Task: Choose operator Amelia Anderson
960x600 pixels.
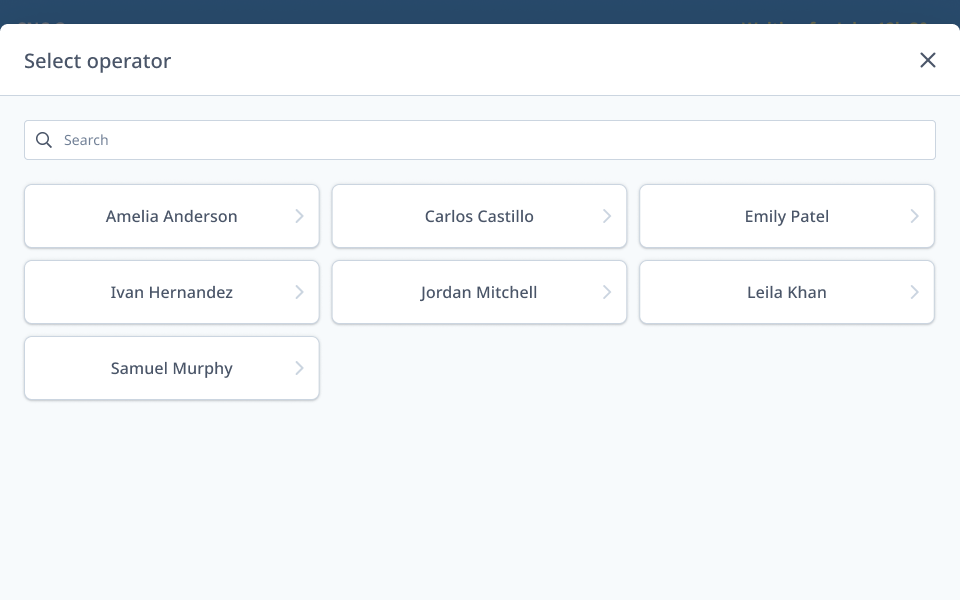Action: click(172, 216)
